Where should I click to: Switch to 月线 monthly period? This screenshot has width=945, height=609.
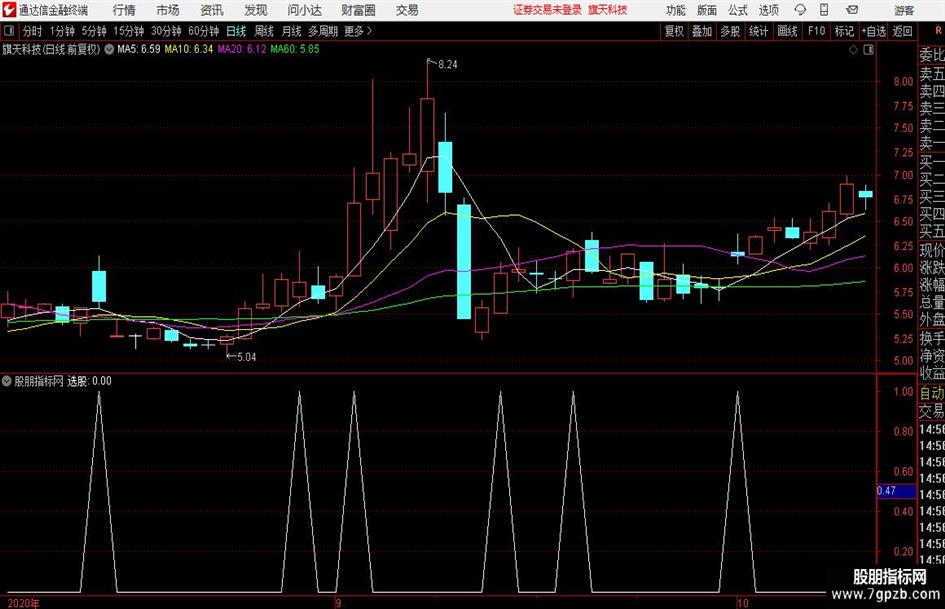coord(291,31)
